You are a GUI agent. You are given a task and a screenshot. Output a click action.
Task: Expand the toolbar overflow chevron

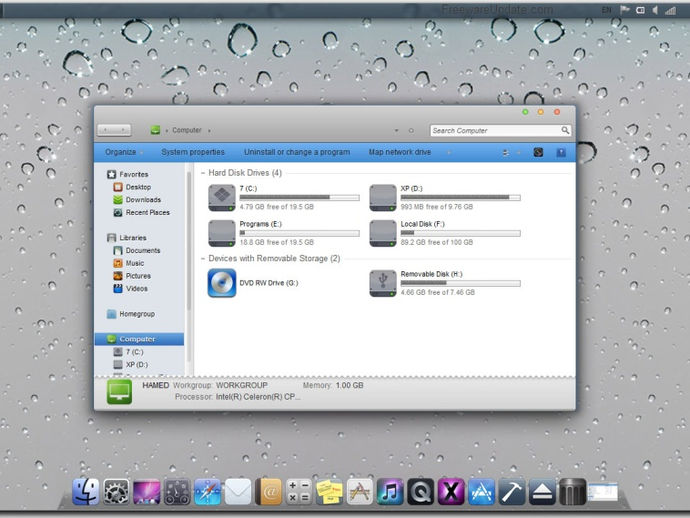point(449,152)
